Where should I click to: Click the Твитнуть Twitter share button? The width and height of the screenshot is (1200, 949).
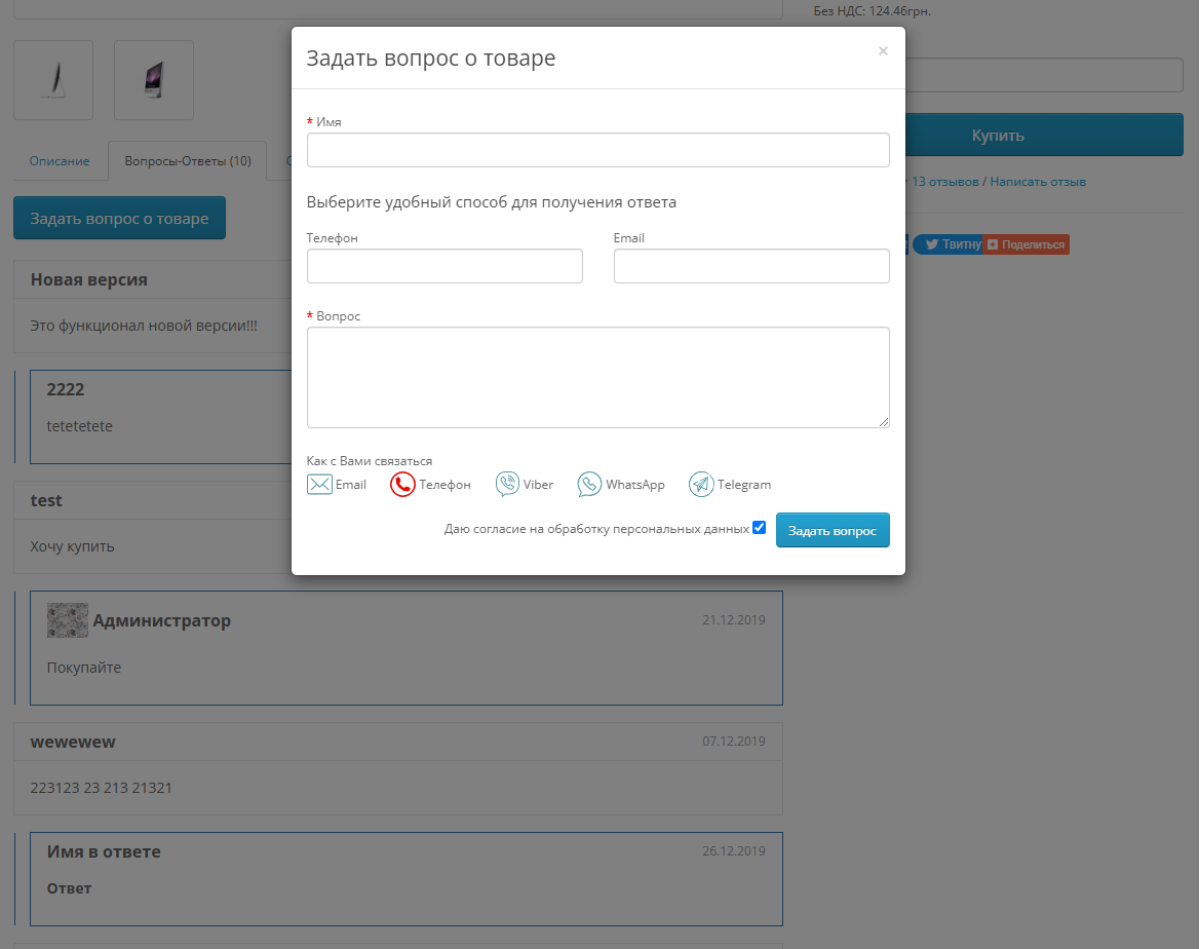click(x=948, y=244)
